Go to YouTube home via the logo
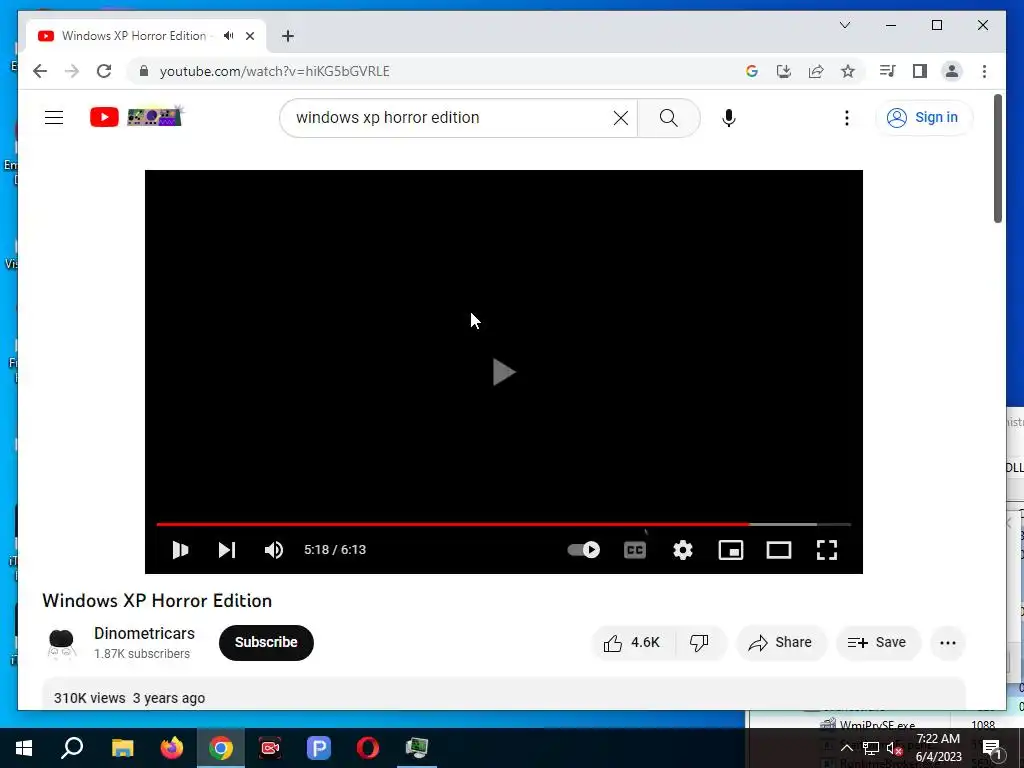Screen dimensions: 1024x768 [x=137, y=117]
